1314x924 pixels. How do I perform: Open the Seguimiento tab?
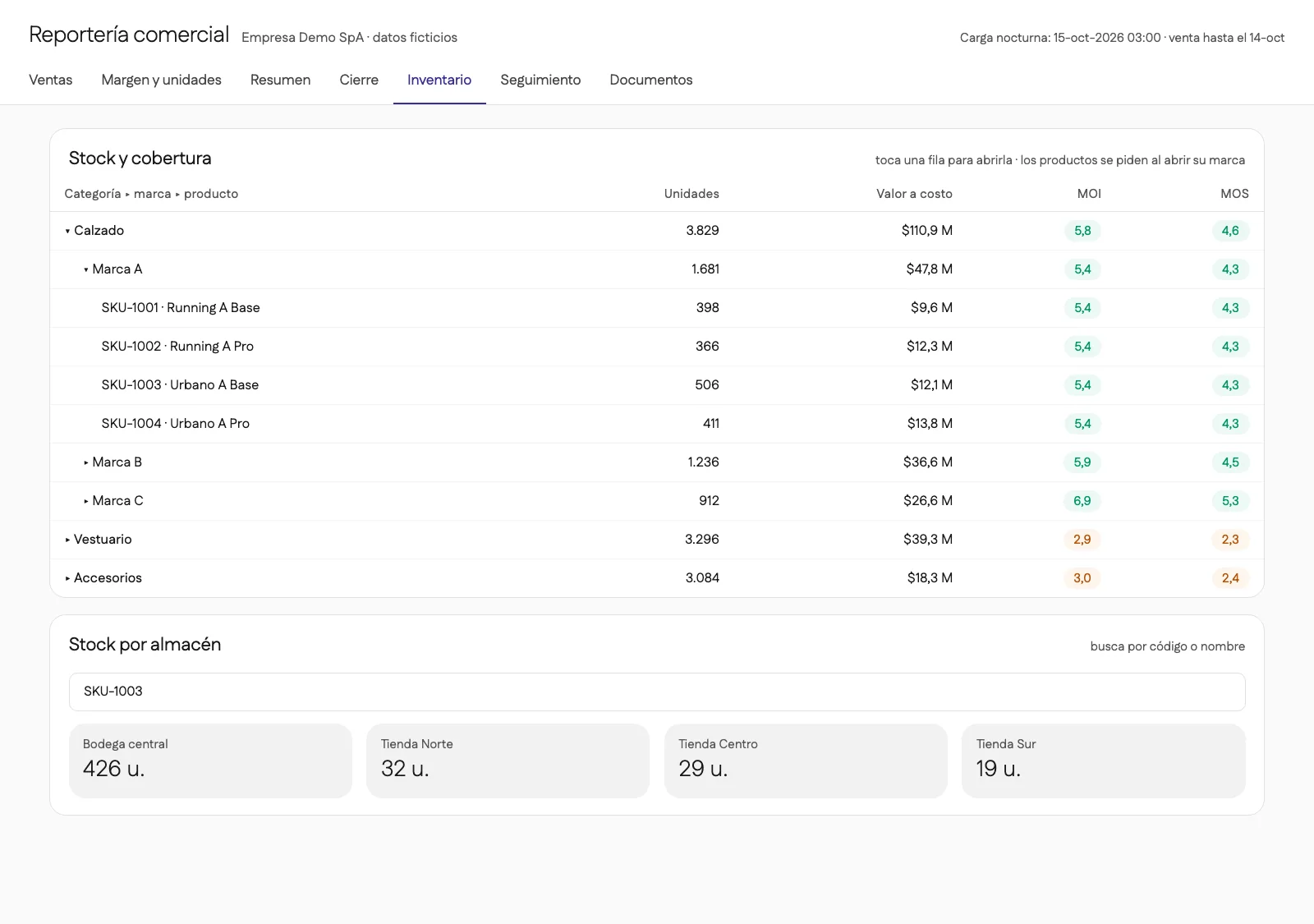(540, 80)
